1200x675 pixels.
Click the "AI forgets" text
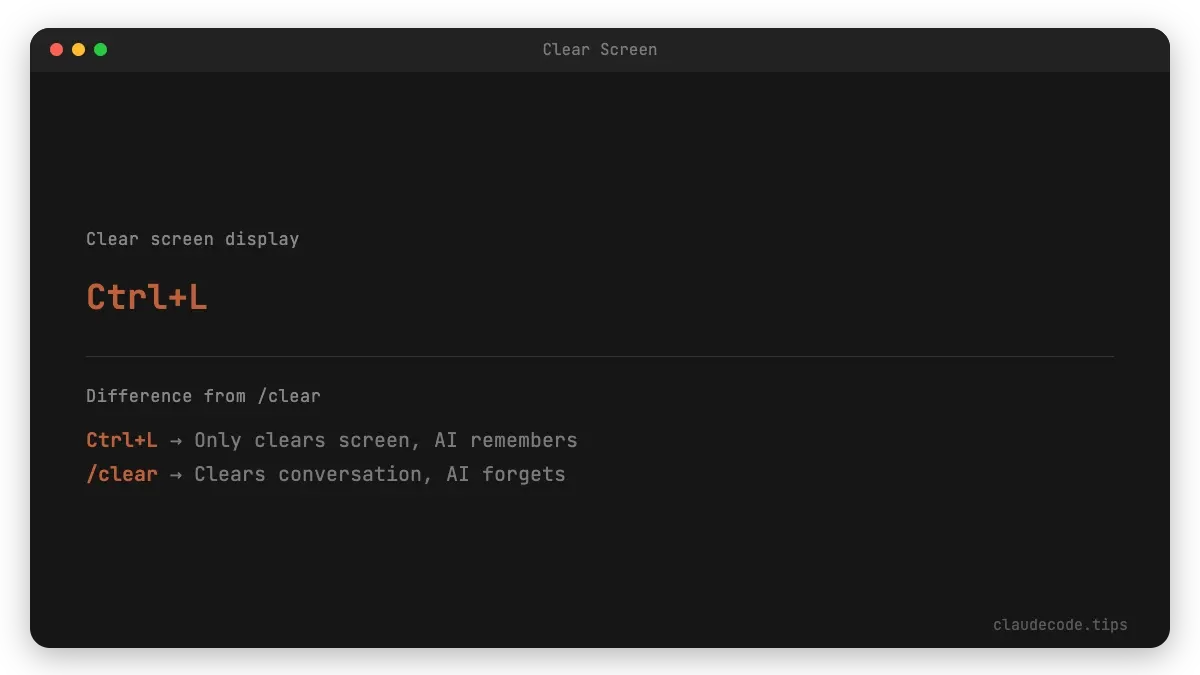point(505,474)
